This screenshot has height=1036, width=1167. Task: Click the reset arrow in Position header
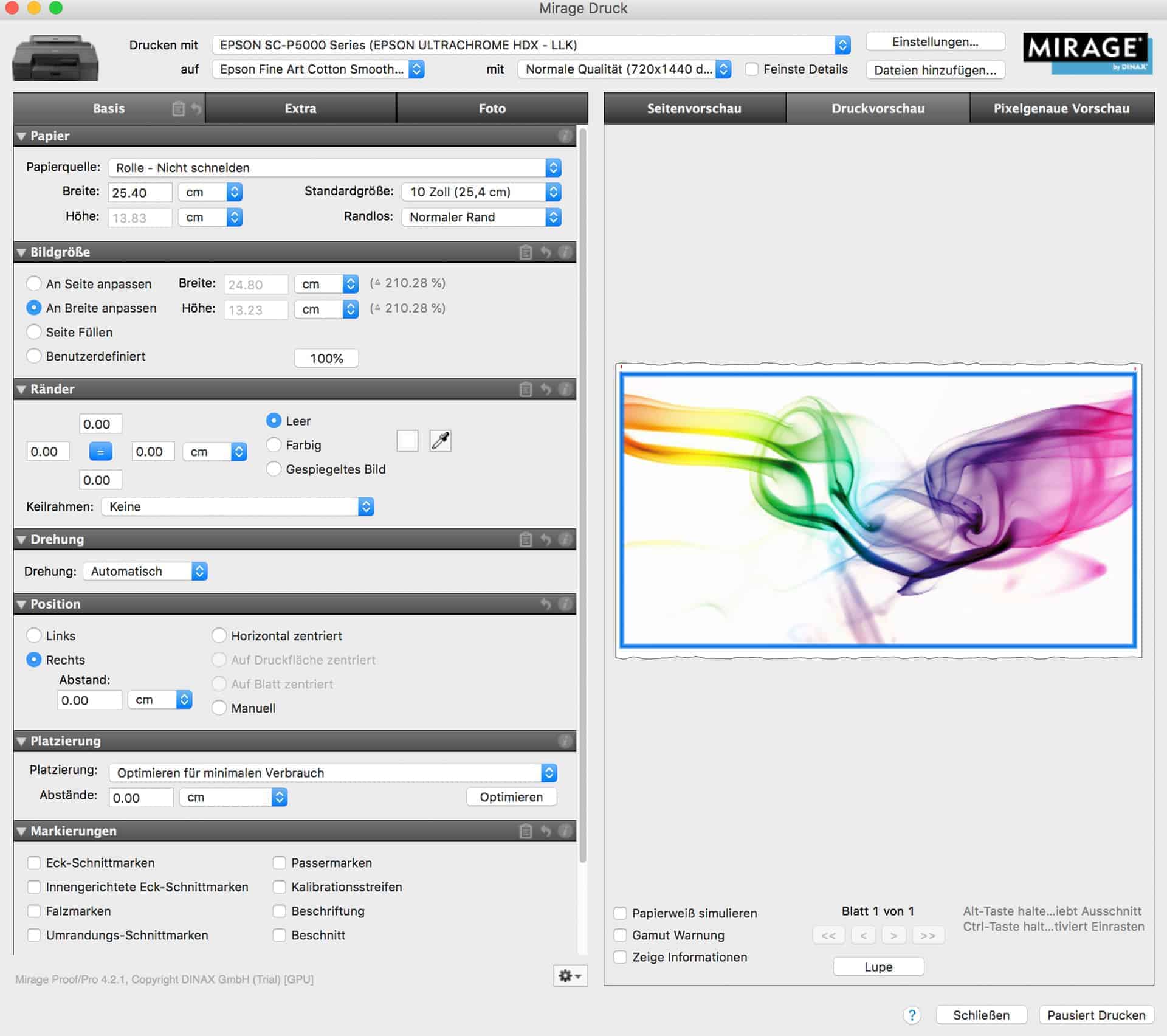tap(546, 604)
